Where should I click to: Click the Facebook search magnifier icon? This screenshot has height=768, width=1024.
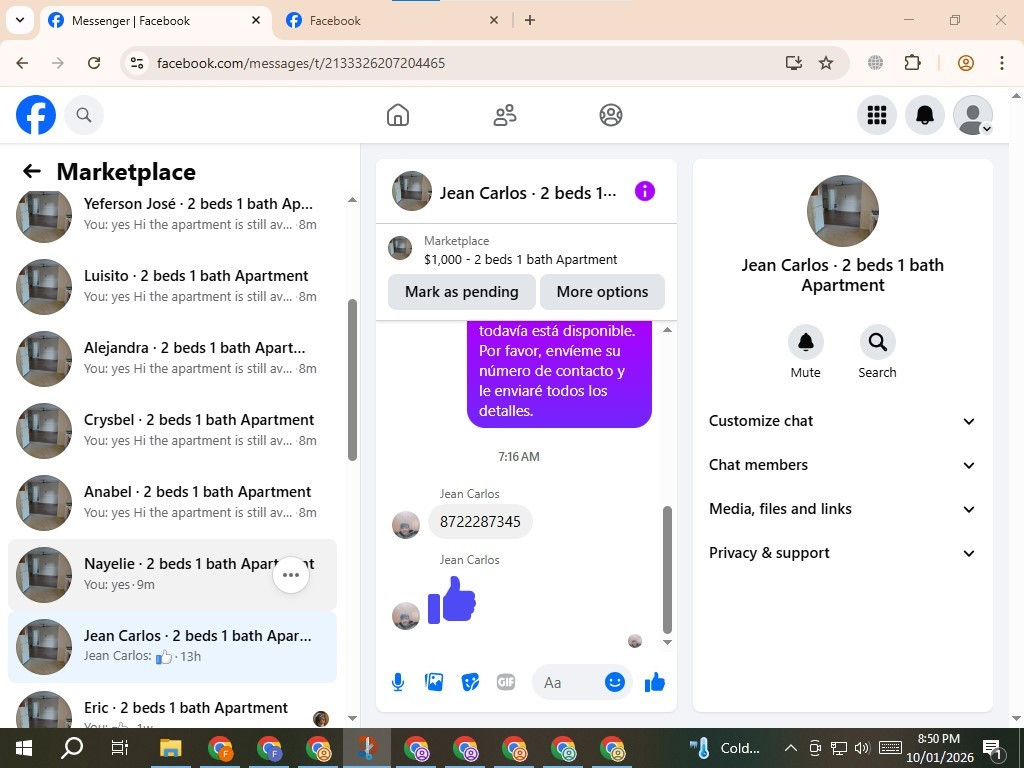tap(84, 115)
